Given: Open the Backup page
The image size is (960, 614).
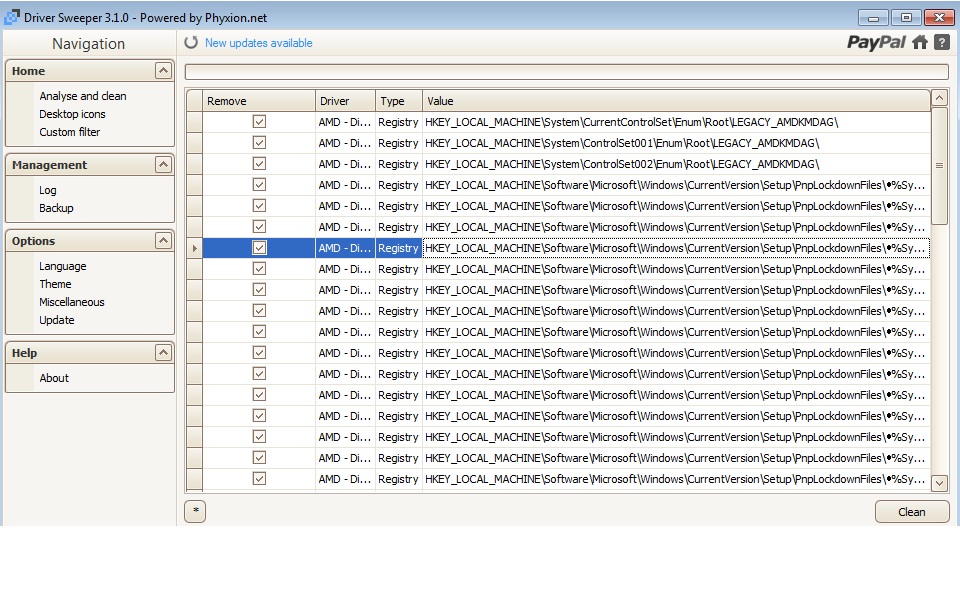Looking at the screenshot, I should coord(56,208).
